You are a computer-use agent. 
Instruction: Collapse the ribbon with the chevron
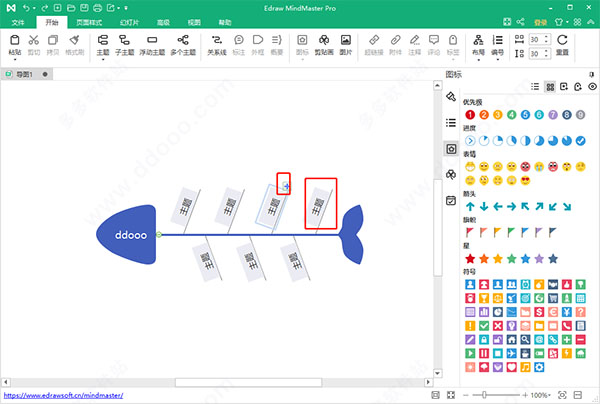coord(592,22)
